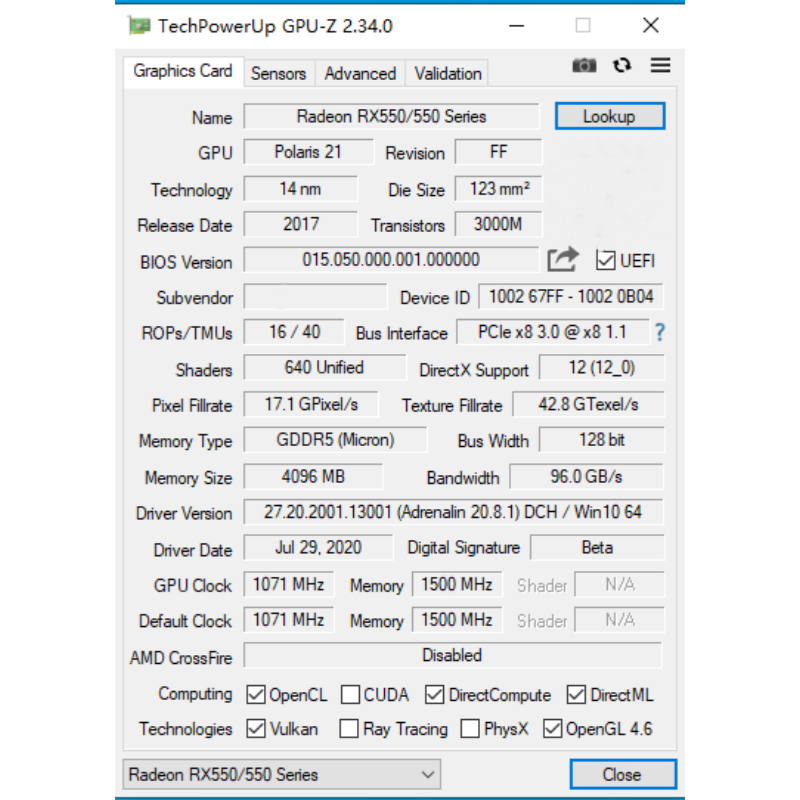800x800 pixels.
Task: Click the Memory Size value 4096 MB
Action: point(313,477)
